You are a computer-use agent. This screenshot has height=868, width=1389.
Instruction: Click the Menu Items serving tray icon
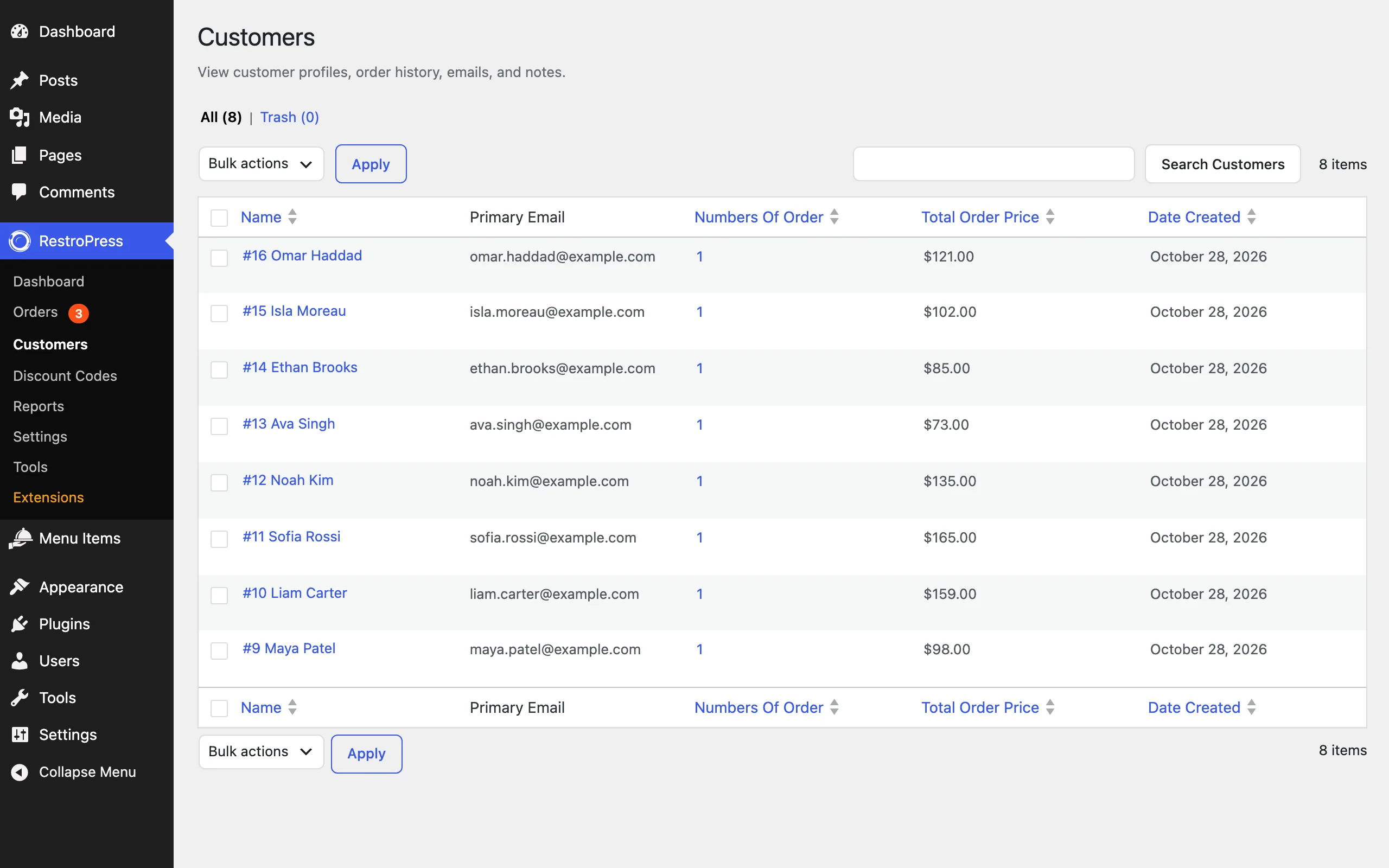[21, 539]
